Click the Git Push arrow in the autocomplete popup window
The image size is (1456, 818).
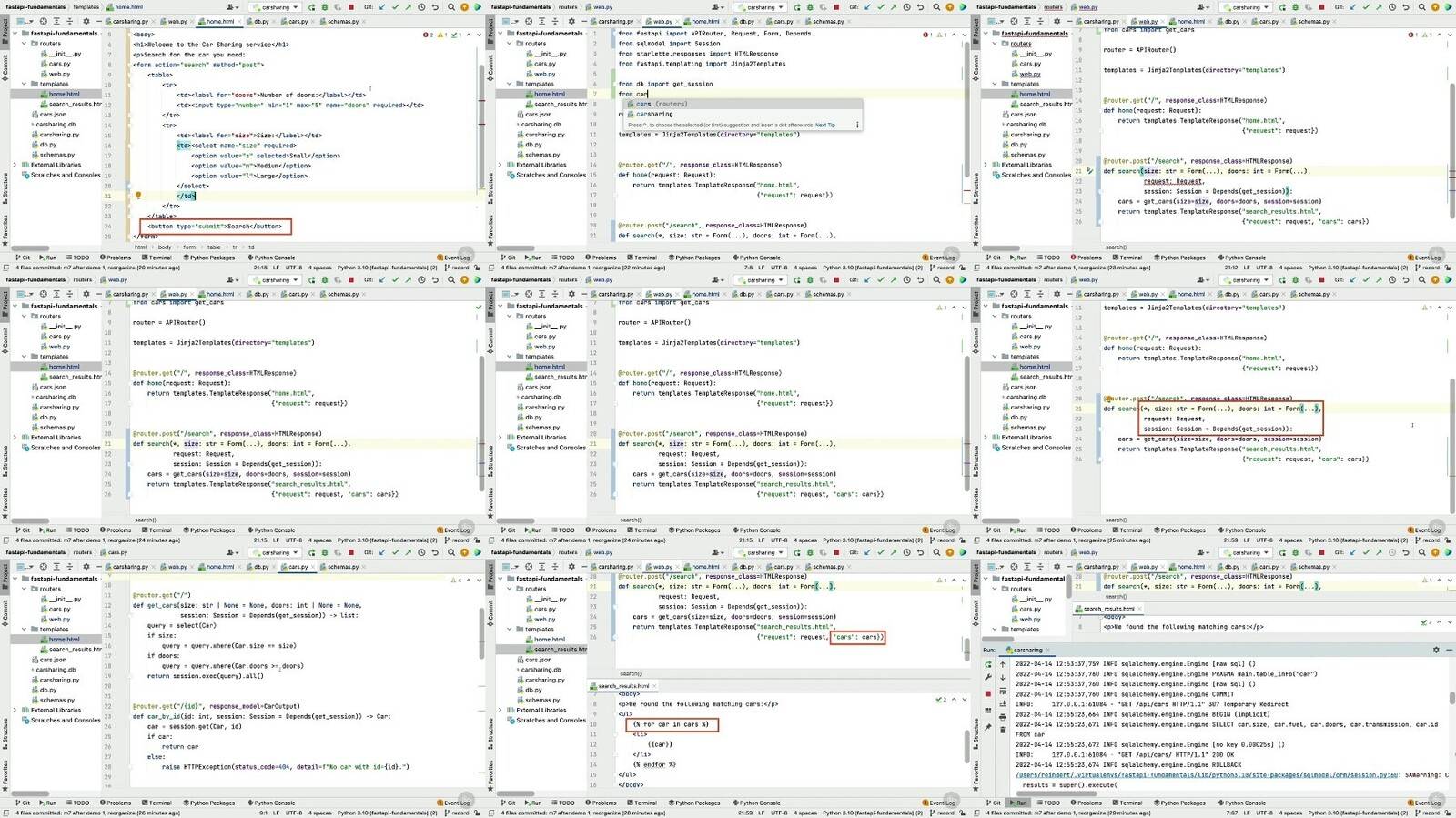(893, 7)
